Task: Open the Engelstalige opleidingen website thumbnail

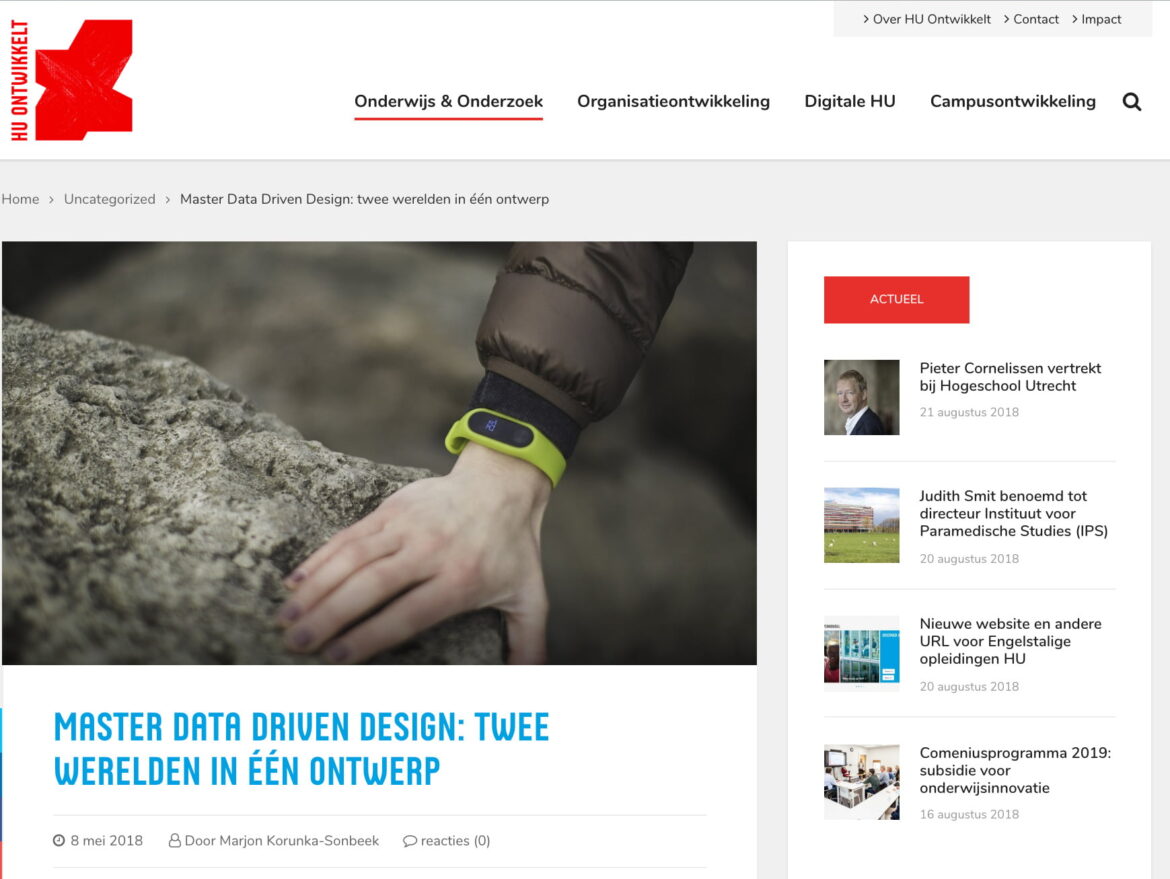Action: 861,653
